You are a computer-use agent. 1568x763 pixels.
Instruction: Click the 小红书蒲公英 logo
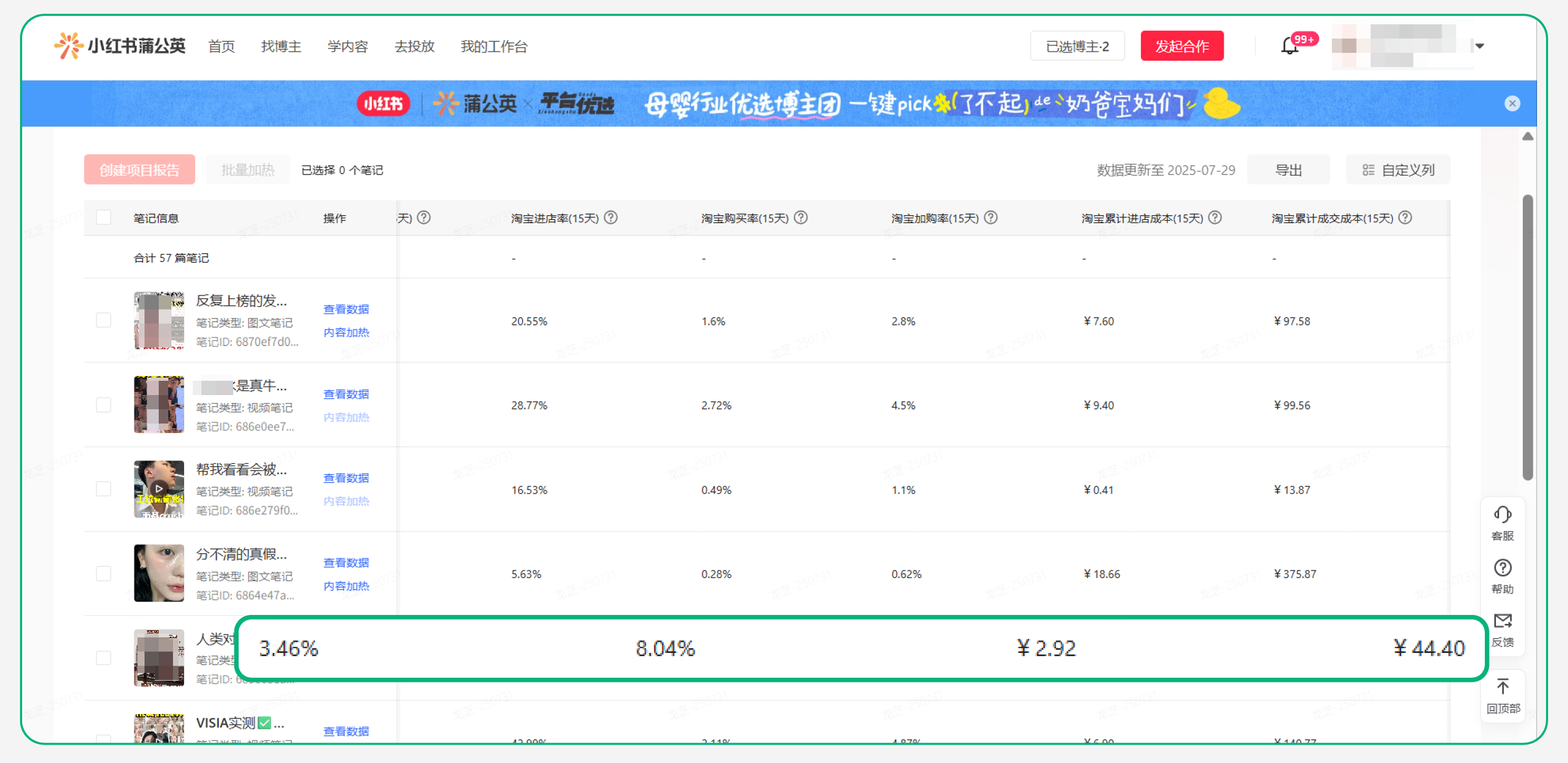120,46
